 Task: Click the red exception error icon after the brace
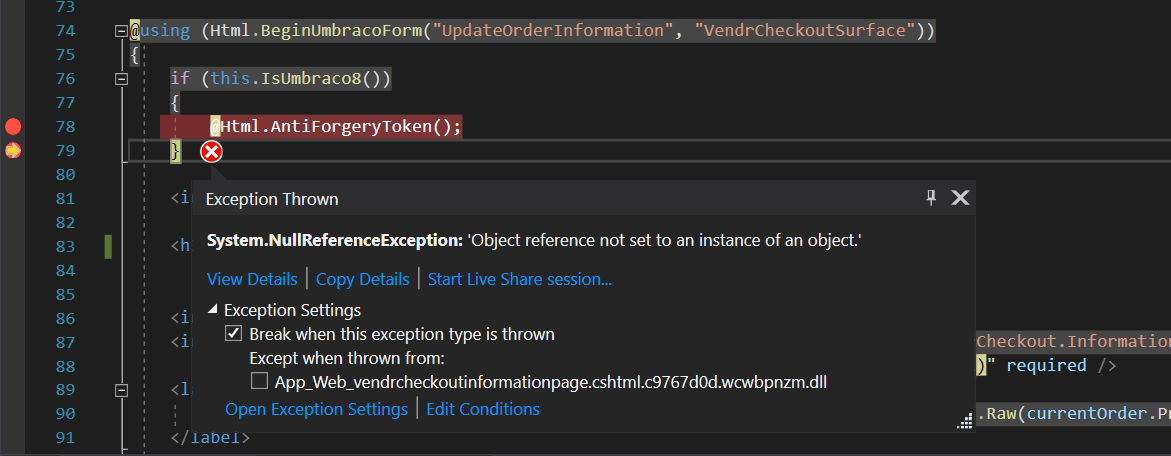pos(212,152)
